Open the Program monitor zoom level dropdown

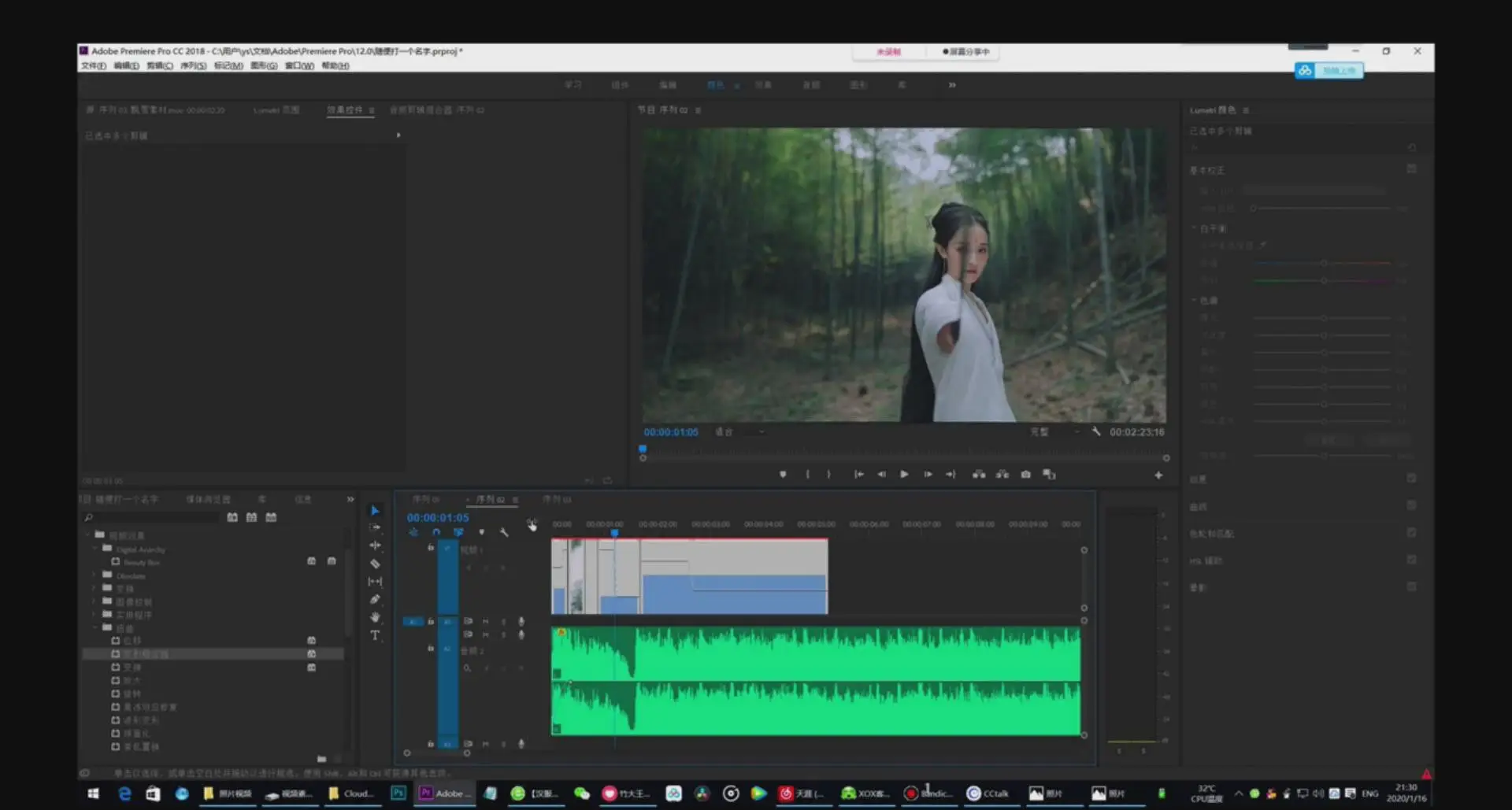click(740, 432)
